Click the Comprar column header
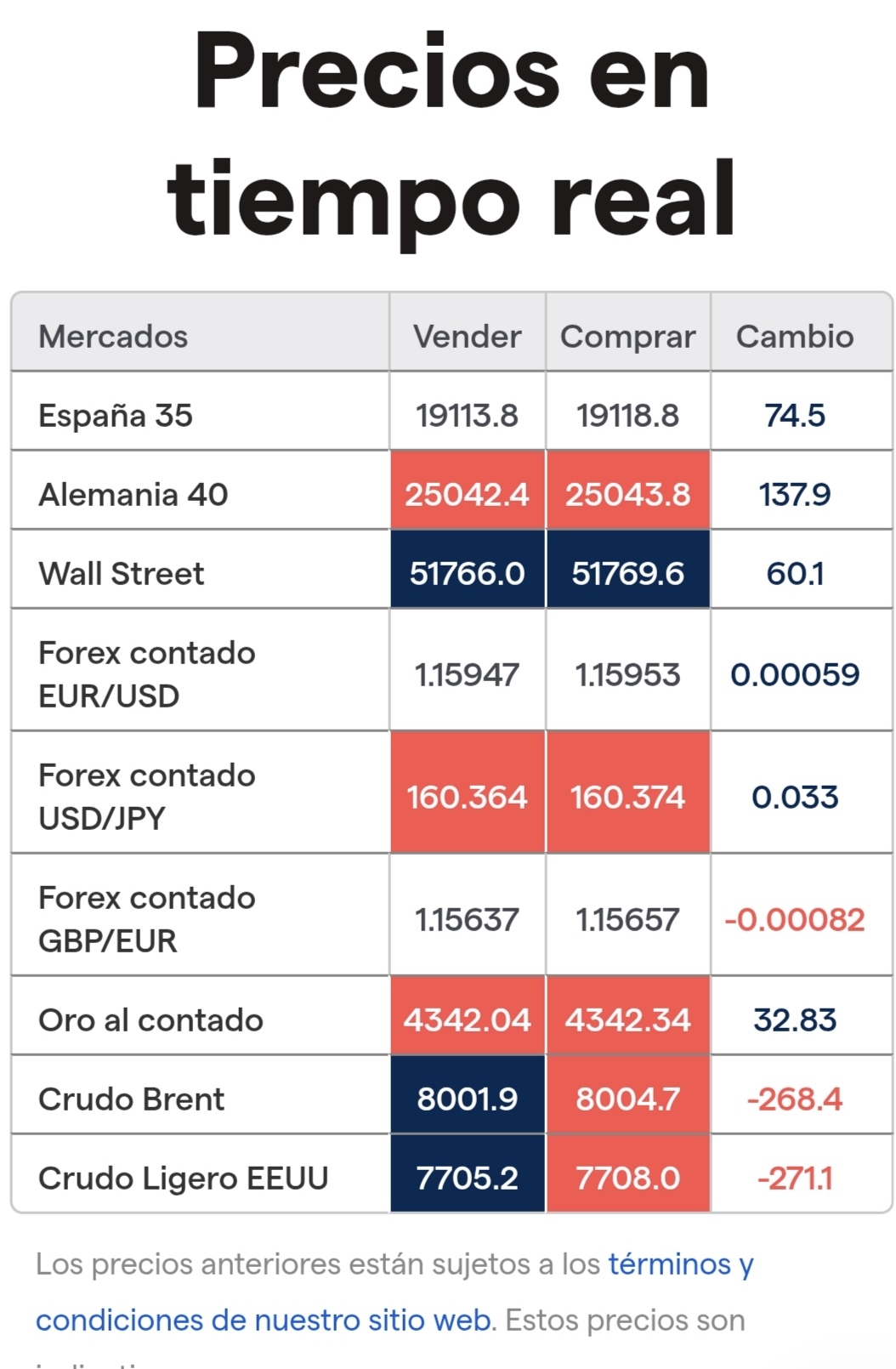Viewport: 896px width, 1369px height. coord(627,337)
